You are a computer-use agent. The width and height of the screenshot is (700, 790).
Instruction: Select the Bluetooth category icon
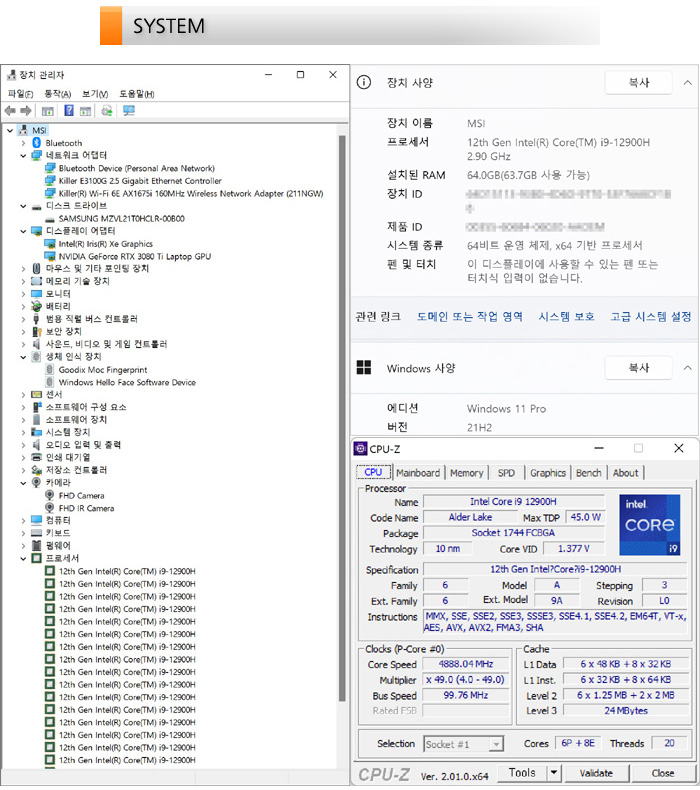[36, 143]
